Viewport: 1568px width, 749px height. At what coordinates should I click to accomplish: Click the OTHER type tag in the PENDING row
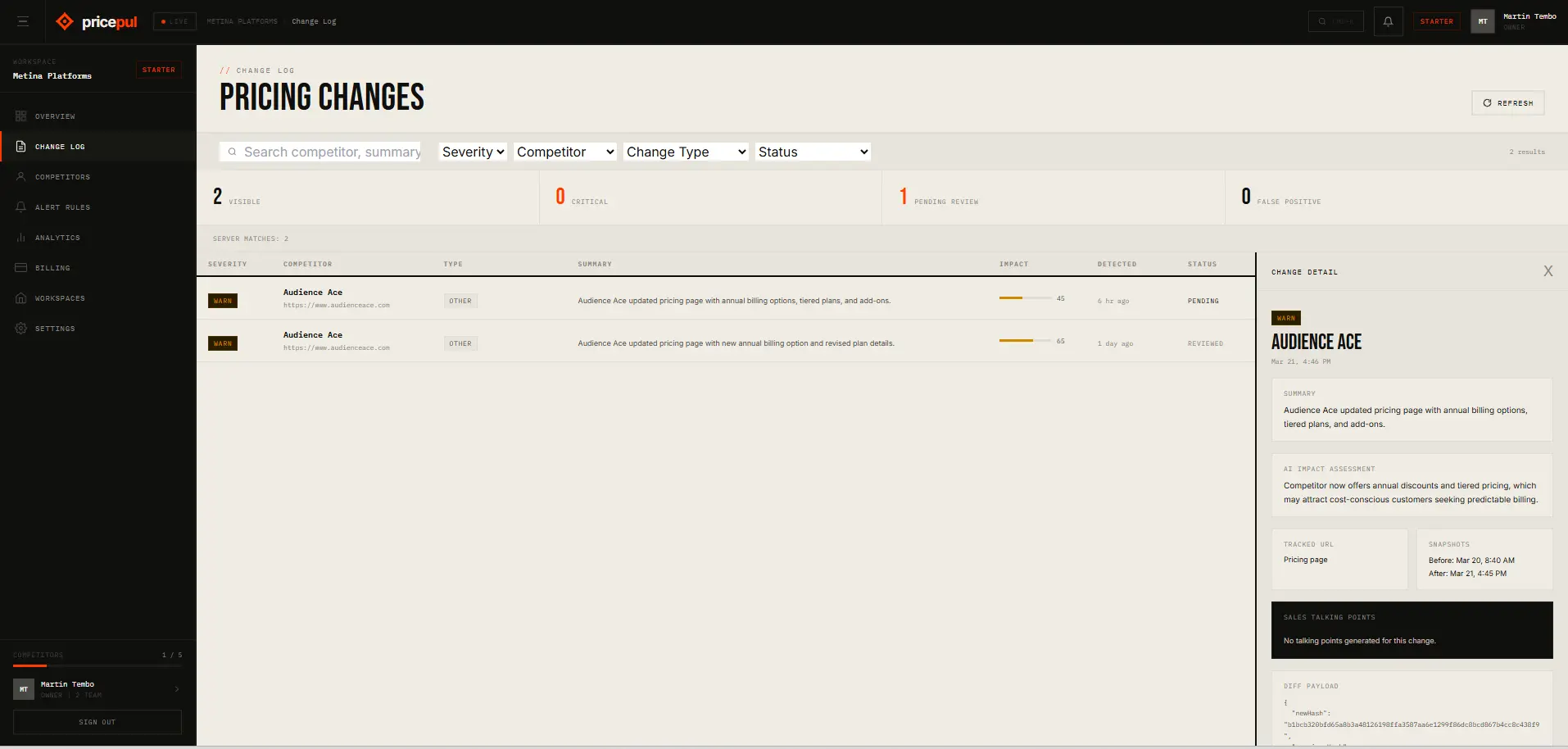(460, 301)
